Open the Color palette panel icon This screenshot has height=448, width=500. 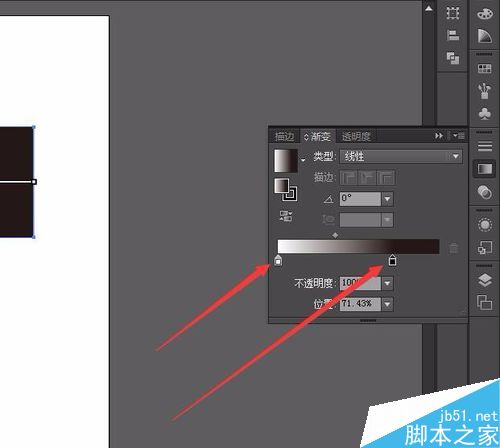click(x=485, y=14)
